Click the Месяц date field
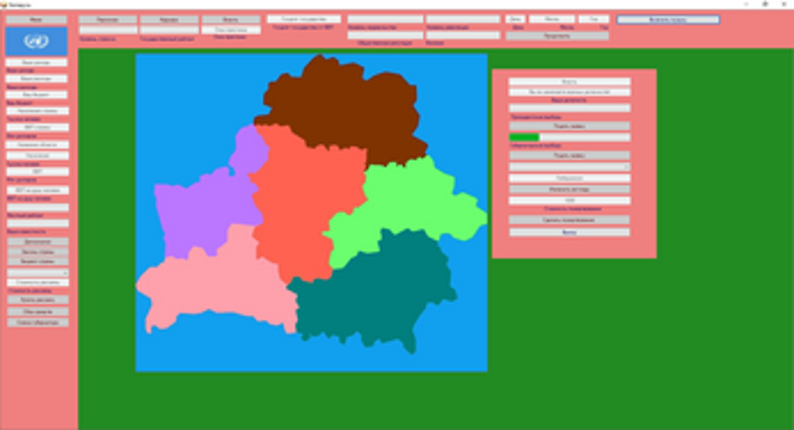 (x=552, y=19)
